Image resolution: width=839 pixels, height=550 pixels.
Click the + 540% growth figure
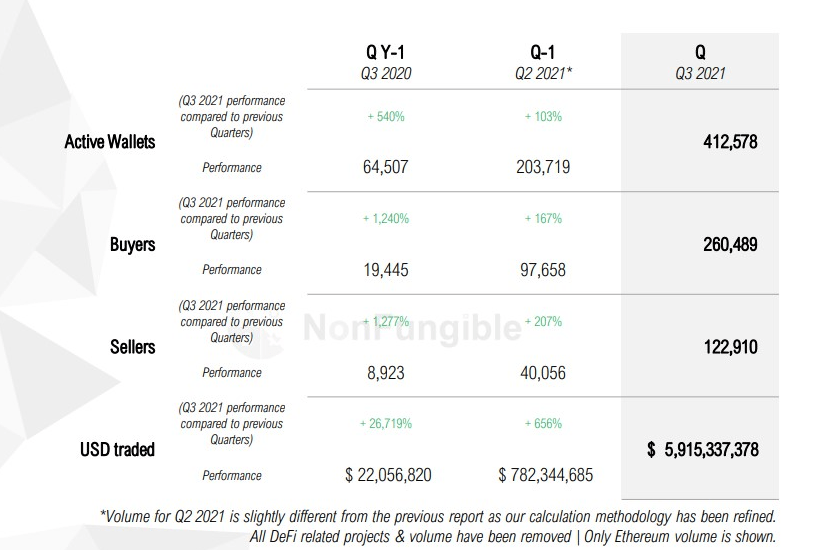pyautogui.click(x=386, y=117)
